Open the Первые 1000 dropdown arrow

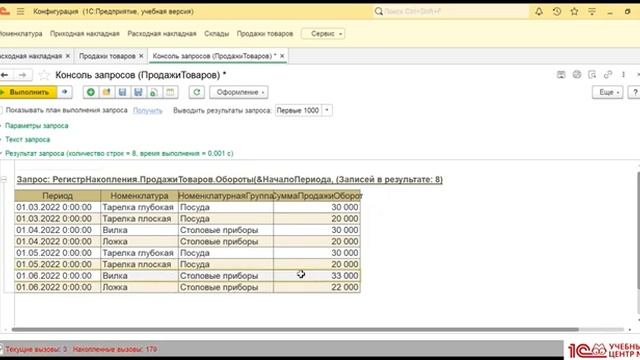click(x=327, y=111)
